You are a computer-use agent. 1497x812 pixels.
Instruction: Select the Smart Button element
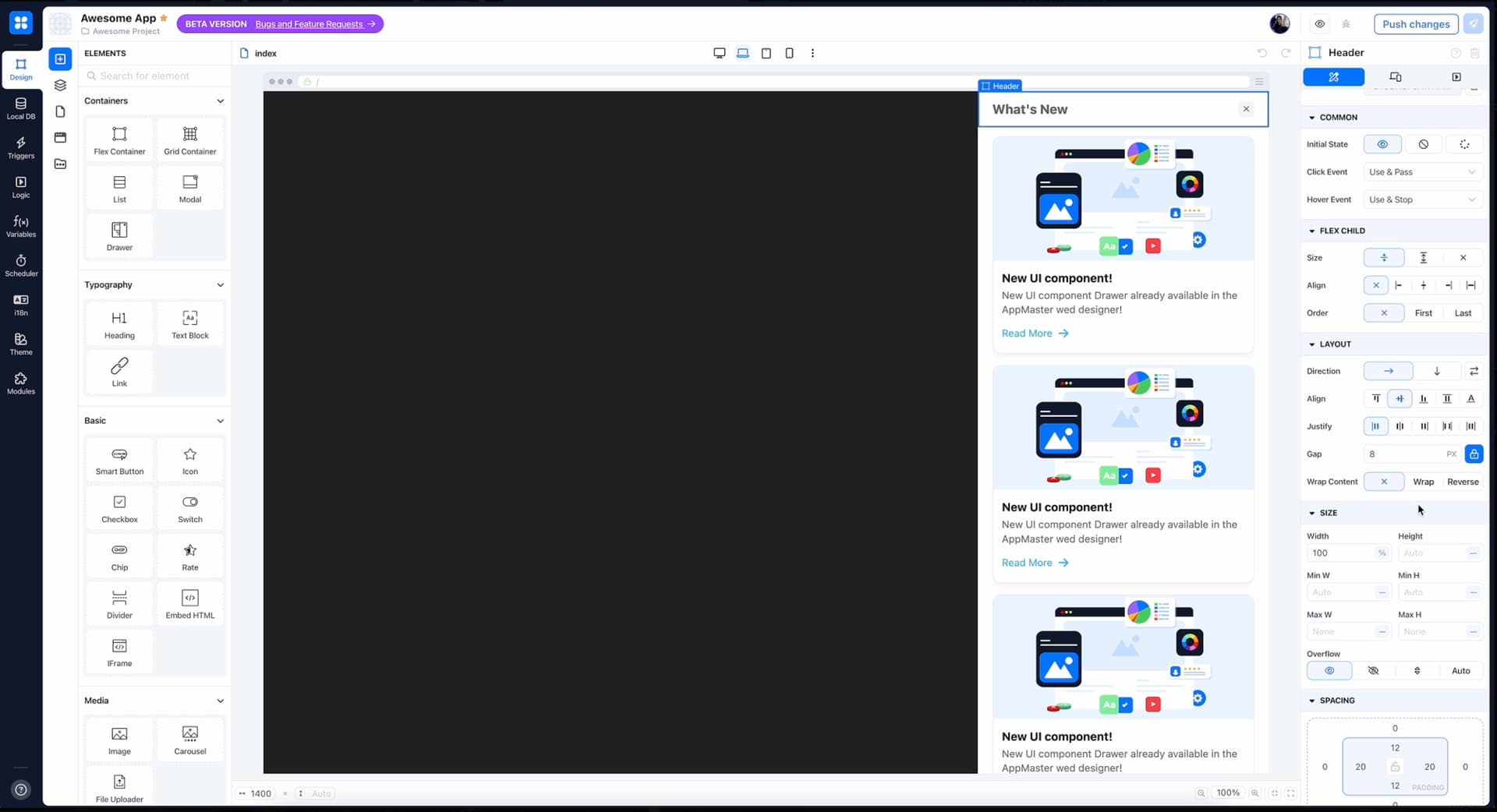119,461
